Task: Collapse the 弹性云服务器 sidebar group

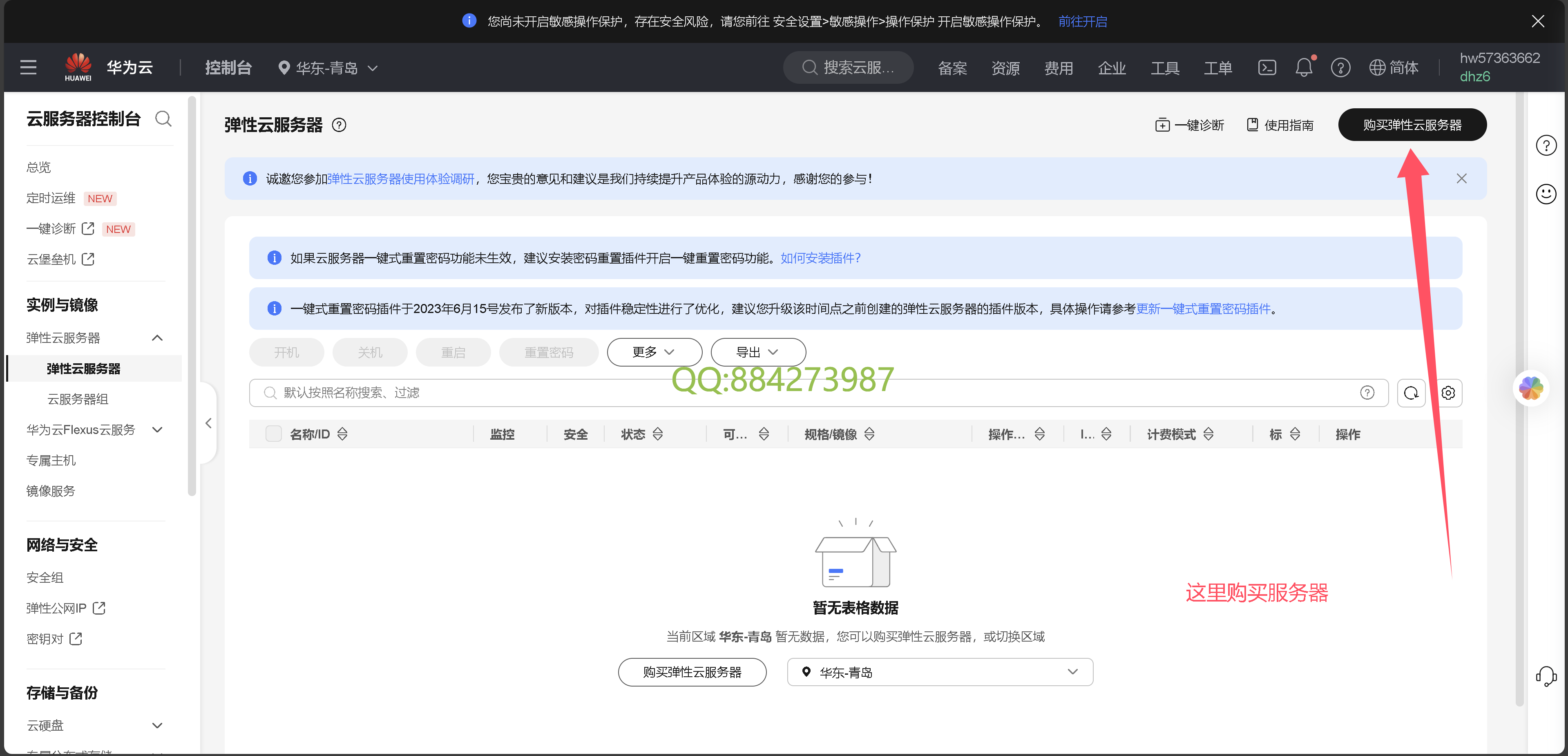Action: click(x=157, y=338)
